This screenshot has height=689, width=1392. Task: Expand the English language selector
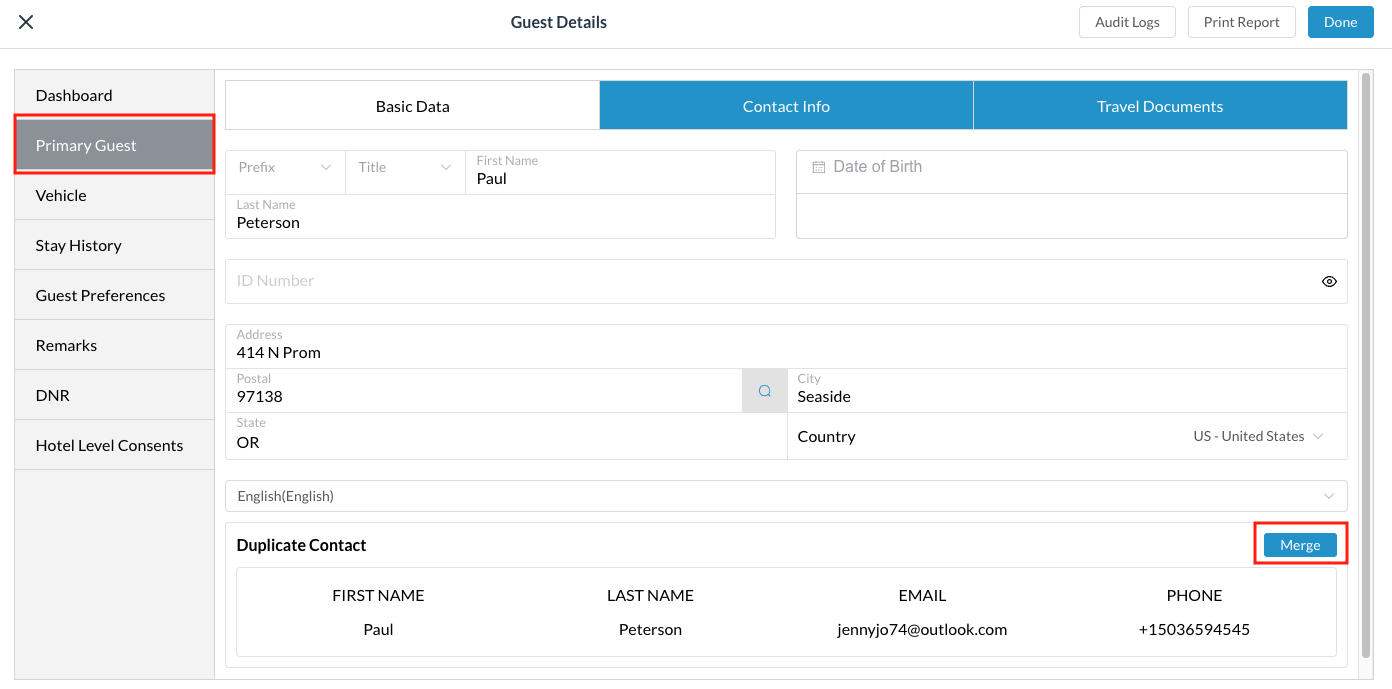pos(785,496)
